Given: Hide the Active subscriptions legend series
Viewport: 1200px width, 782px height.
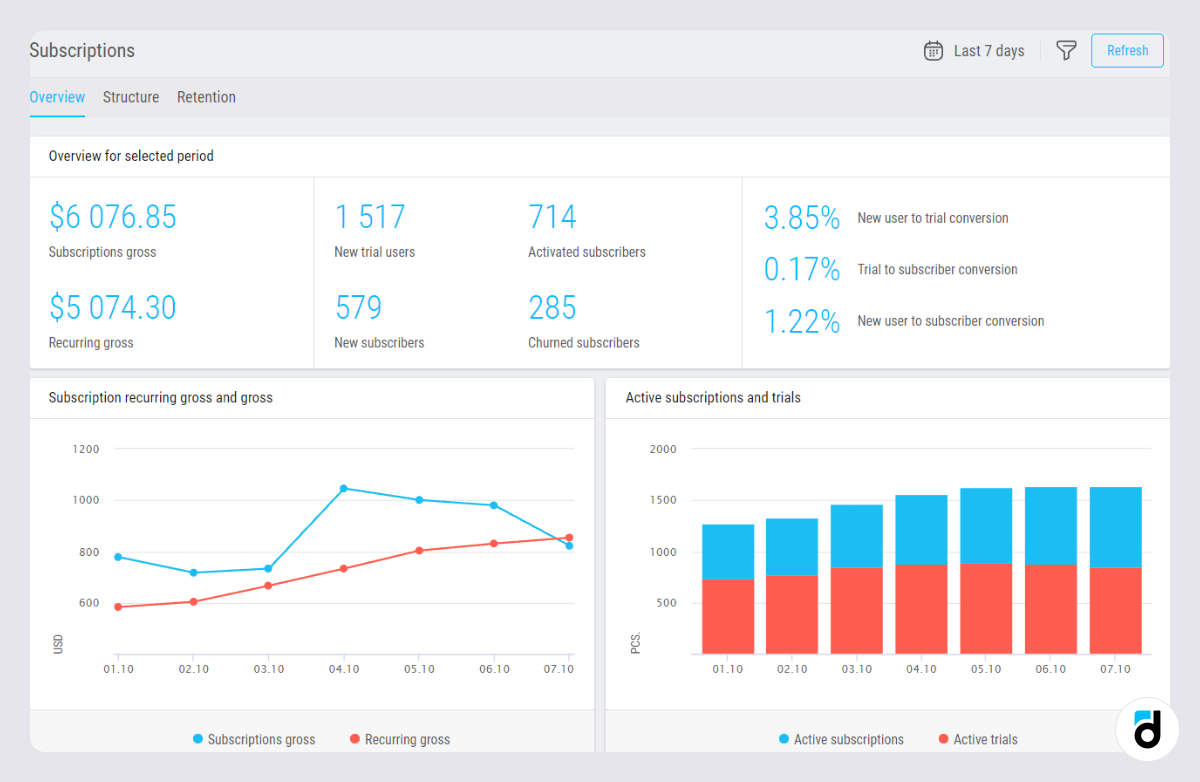Looking at the screenshot, I should (841, 740).
